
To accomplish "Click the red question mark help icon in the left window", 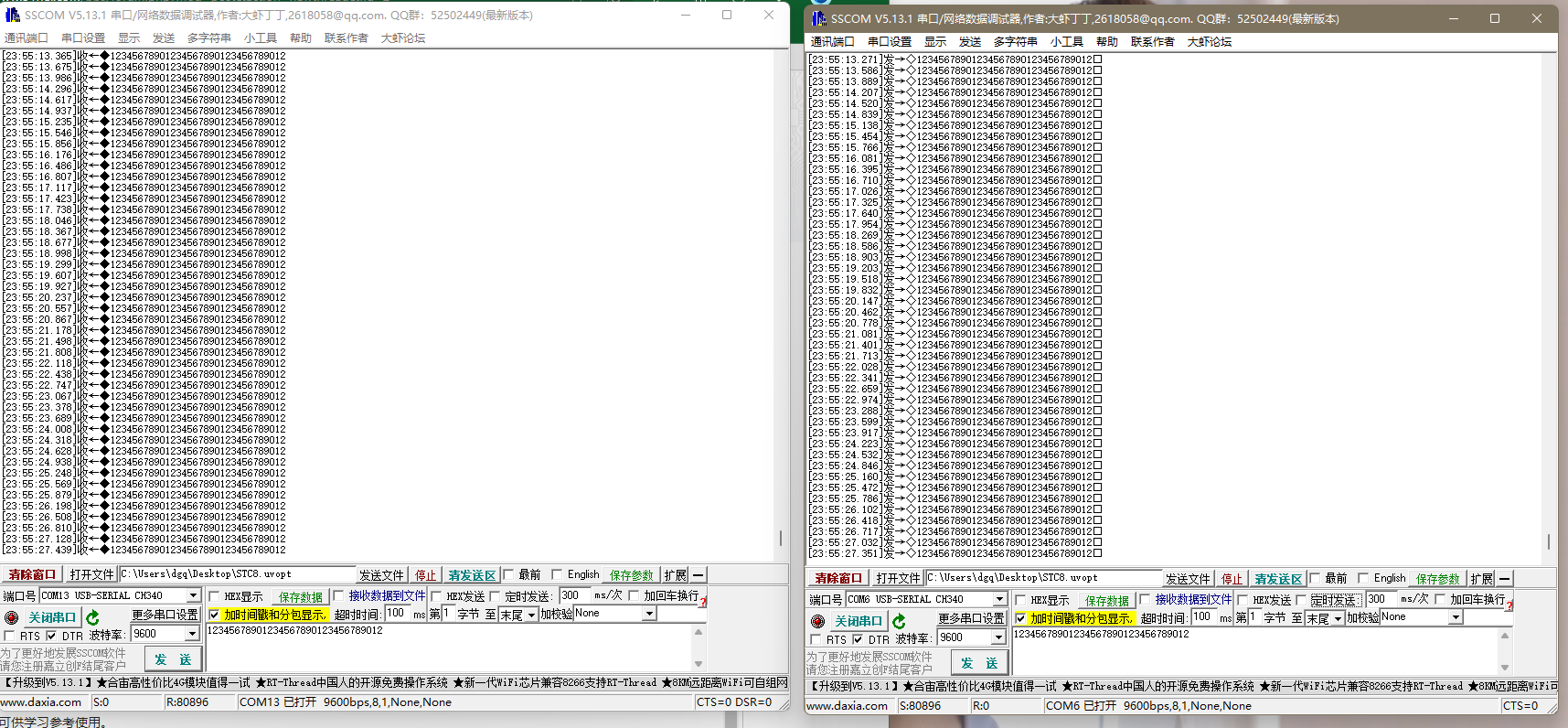I will [x=703, y=600].
